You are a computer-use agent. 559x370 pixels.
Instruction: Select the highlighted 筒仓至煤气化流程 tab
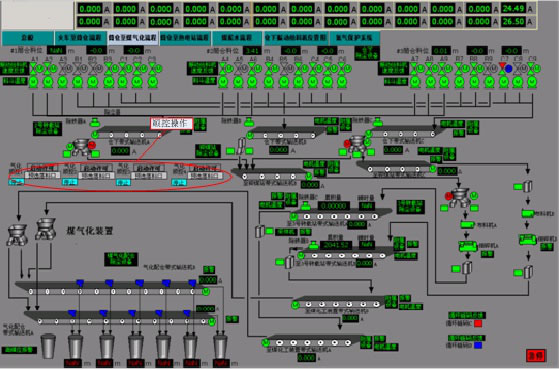point(133,38)
